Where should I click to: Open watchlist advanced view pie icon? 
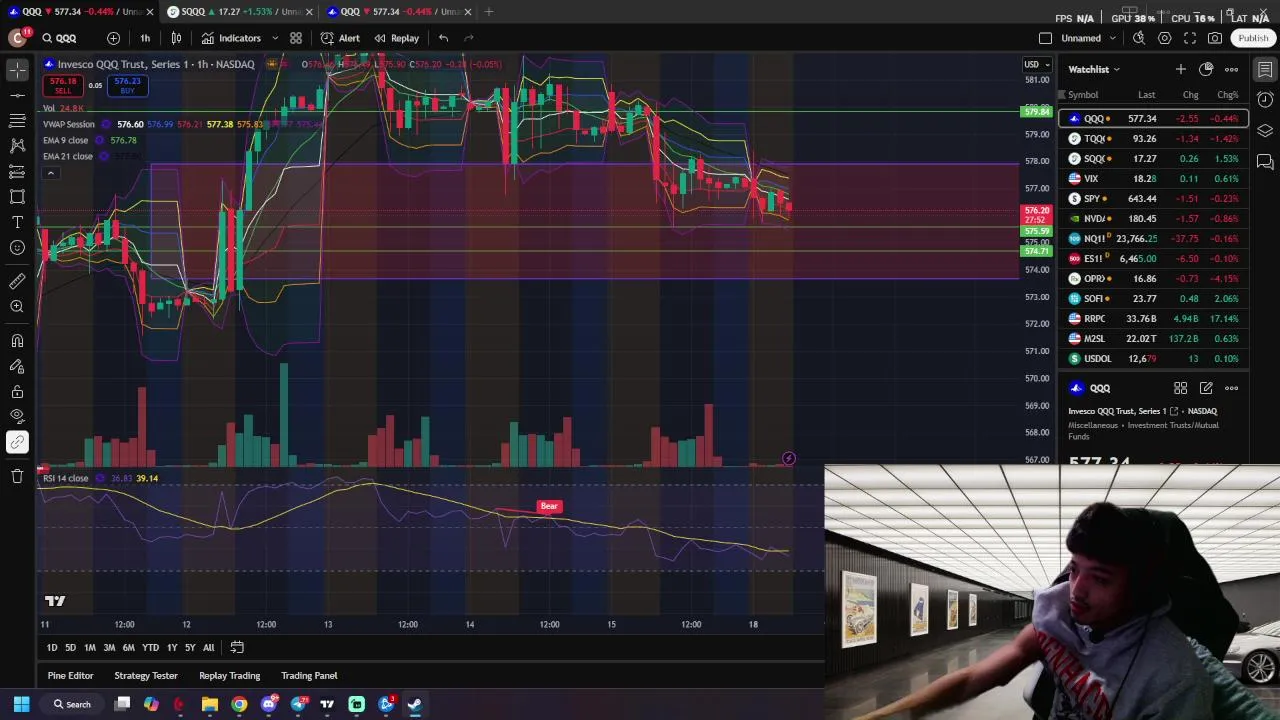[x=1206, y=69]
